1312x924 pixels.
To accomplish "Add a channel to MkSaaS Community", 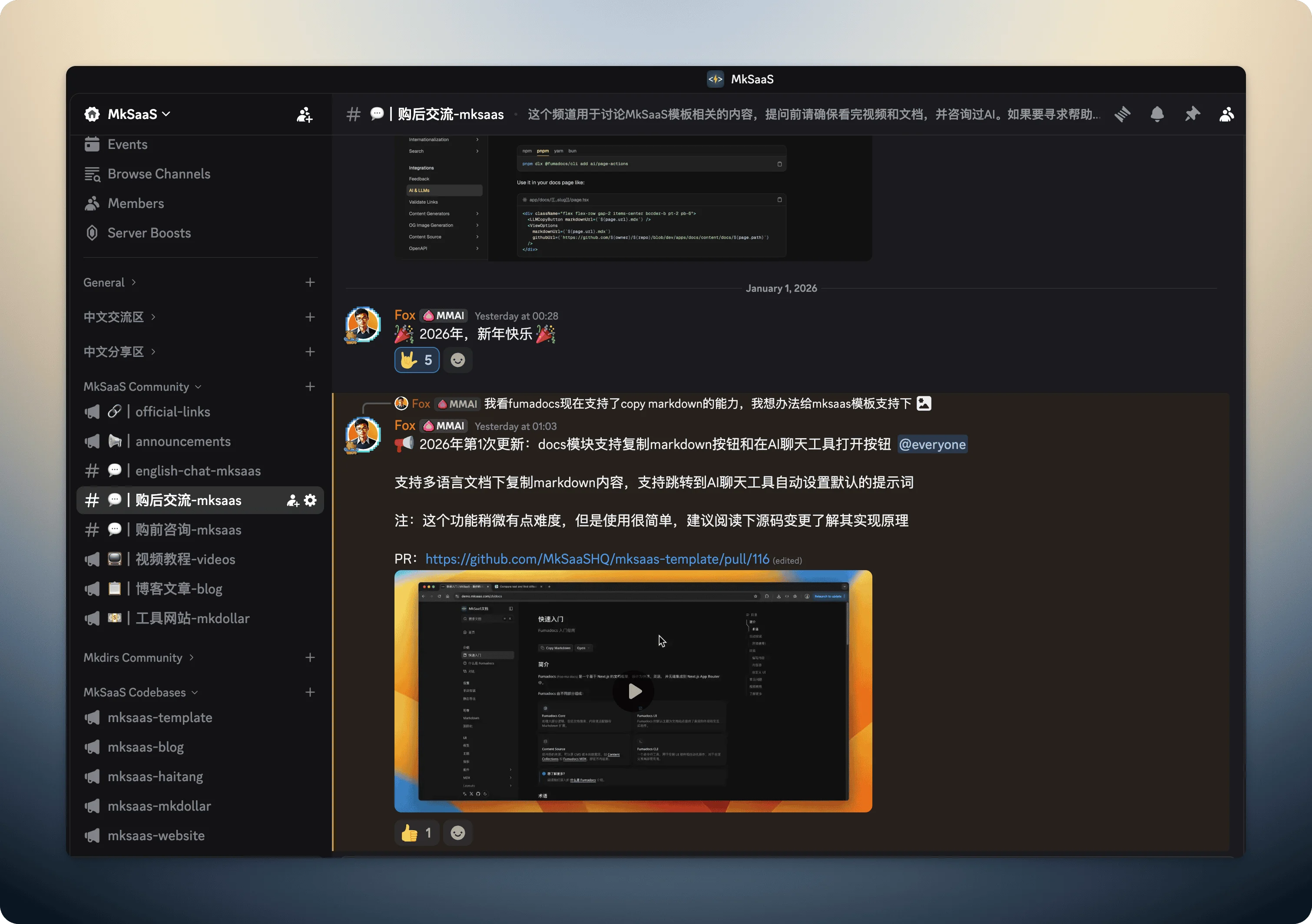I will (310, 386).
